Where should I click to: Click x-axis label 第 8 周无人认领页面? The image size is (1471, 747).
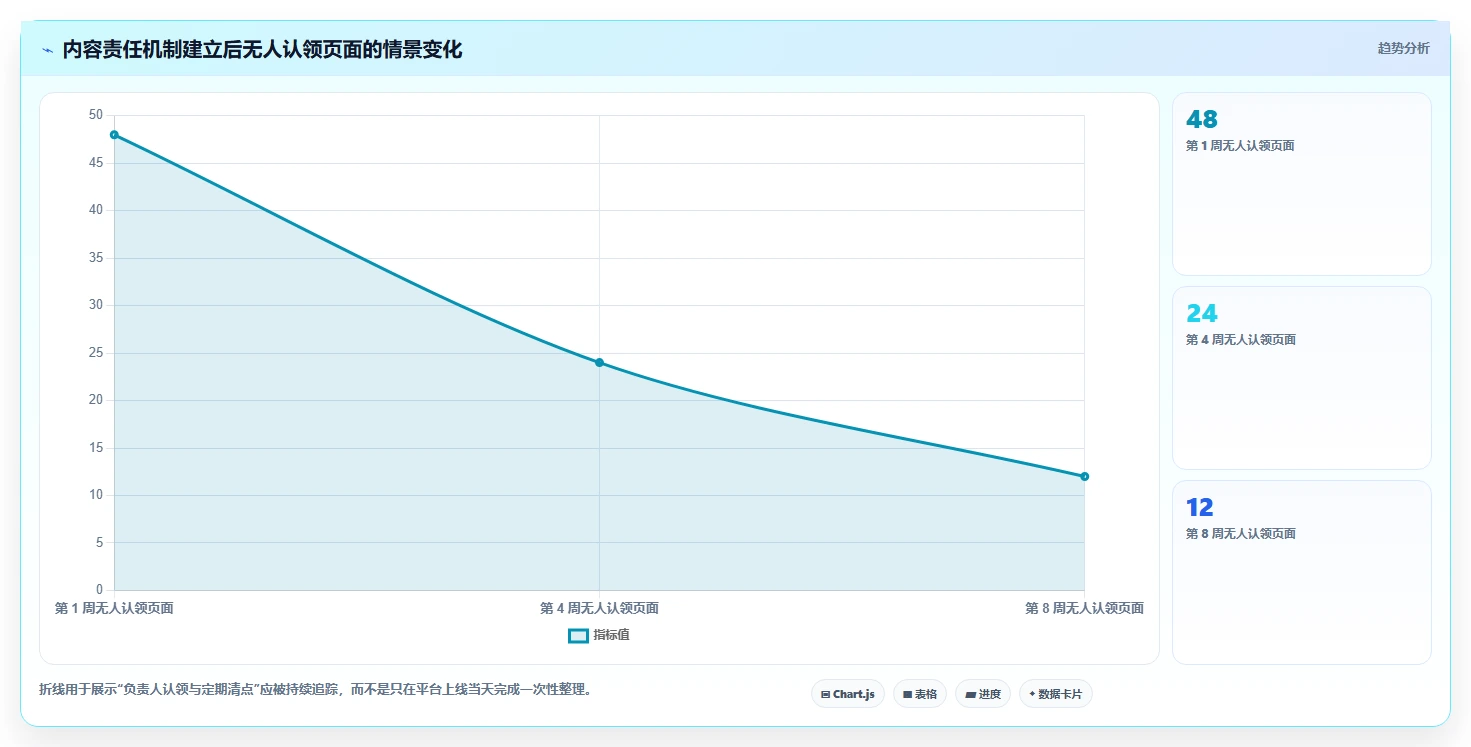point(1084,608)
